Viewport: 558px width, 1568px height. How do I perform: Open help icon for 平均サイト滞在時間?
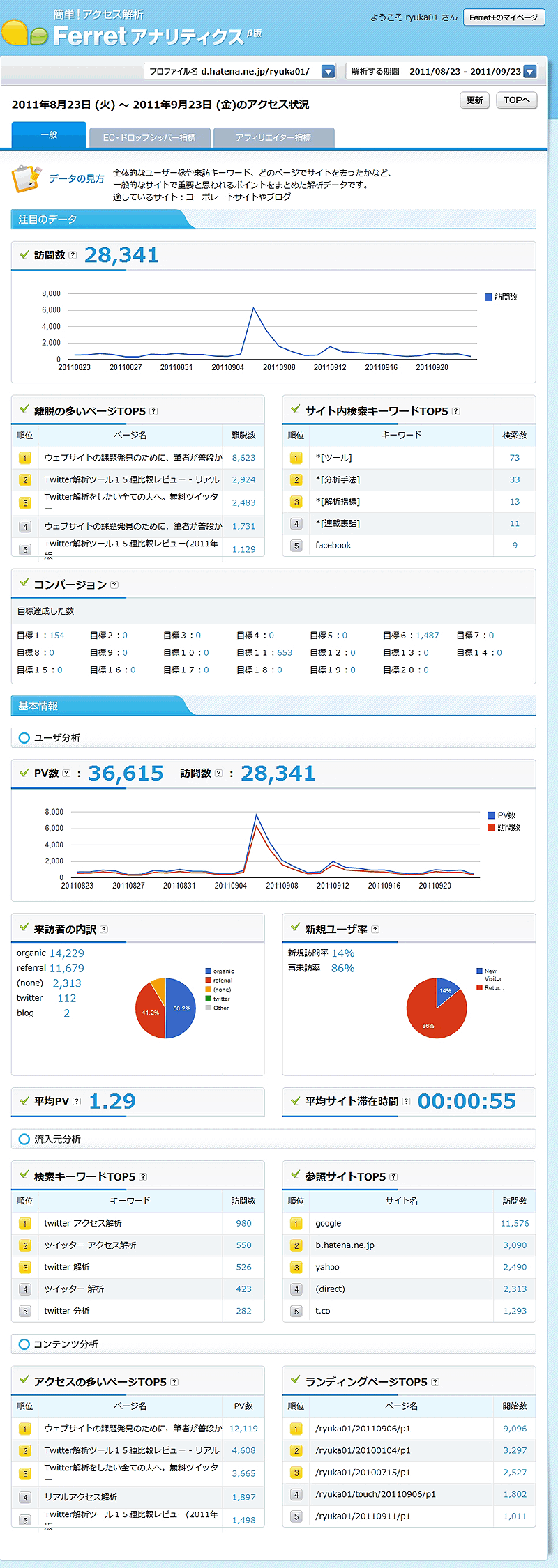pyautogui.click(x=406, y=1101)
